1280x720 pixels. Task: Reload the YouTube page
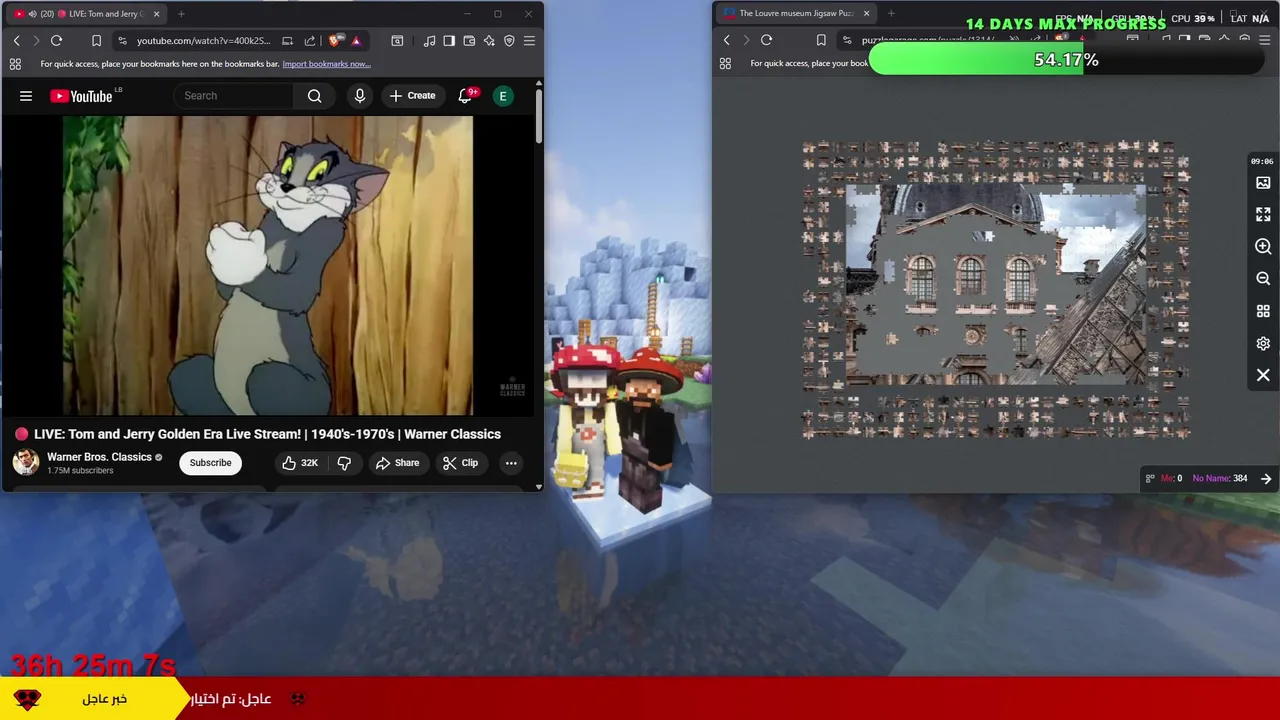tap(56, 41)
